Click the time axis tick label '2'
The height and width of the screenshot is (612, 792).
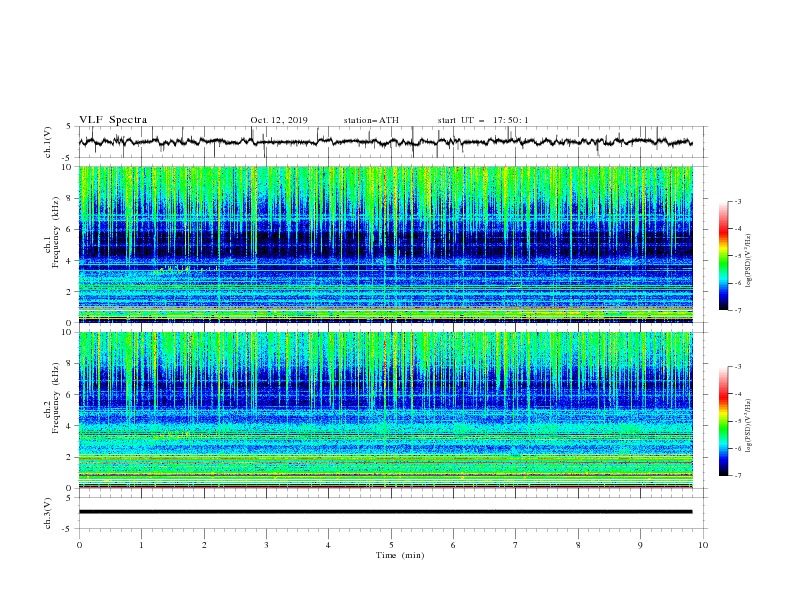tap(204, 545)
